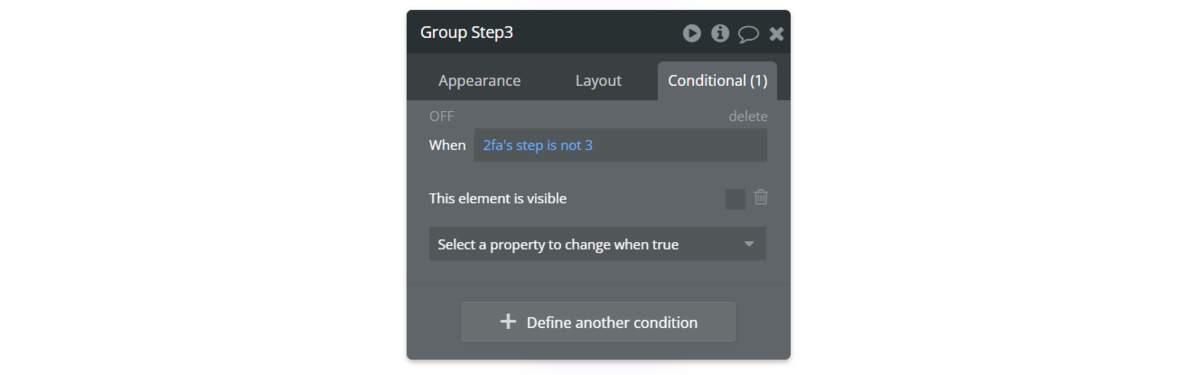This screenshot has width=1200, height=375.
Task: Open the info icon for Group Step3
Action: [720, 33]
